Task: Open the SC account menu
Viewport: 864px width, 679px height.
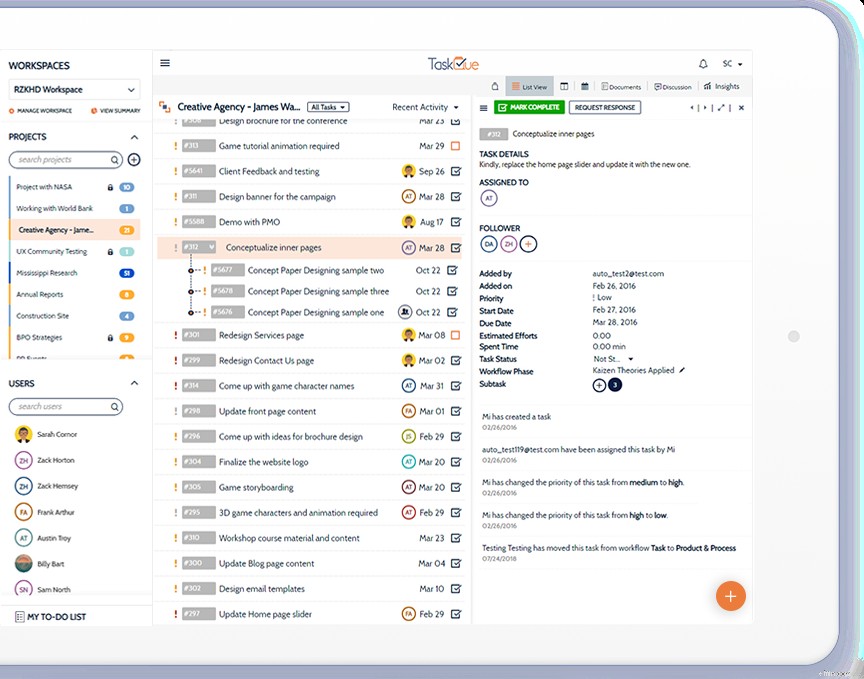Action: click(733, 63)
